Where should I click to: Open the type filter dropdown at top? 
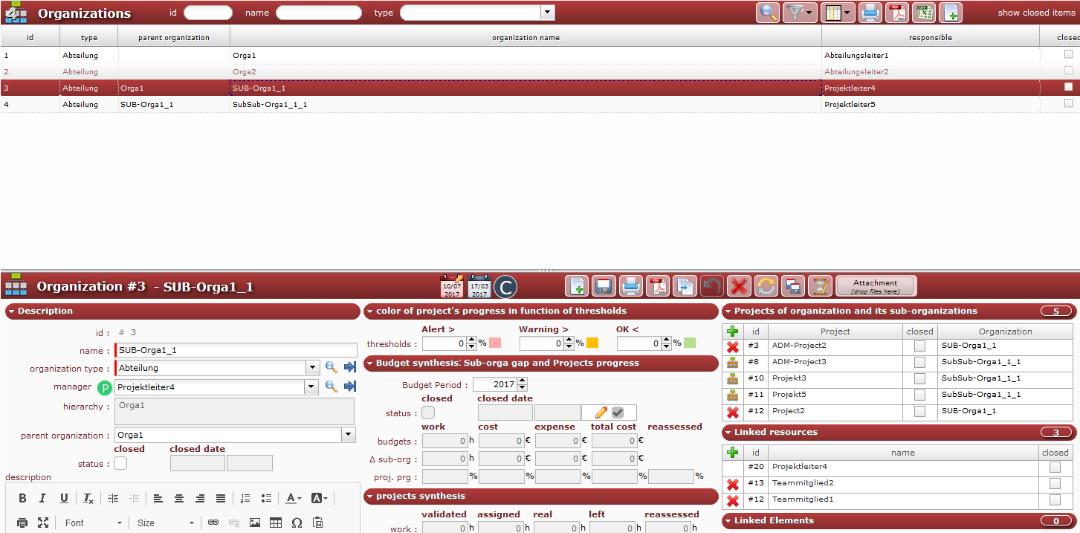(x=547, y=13)
